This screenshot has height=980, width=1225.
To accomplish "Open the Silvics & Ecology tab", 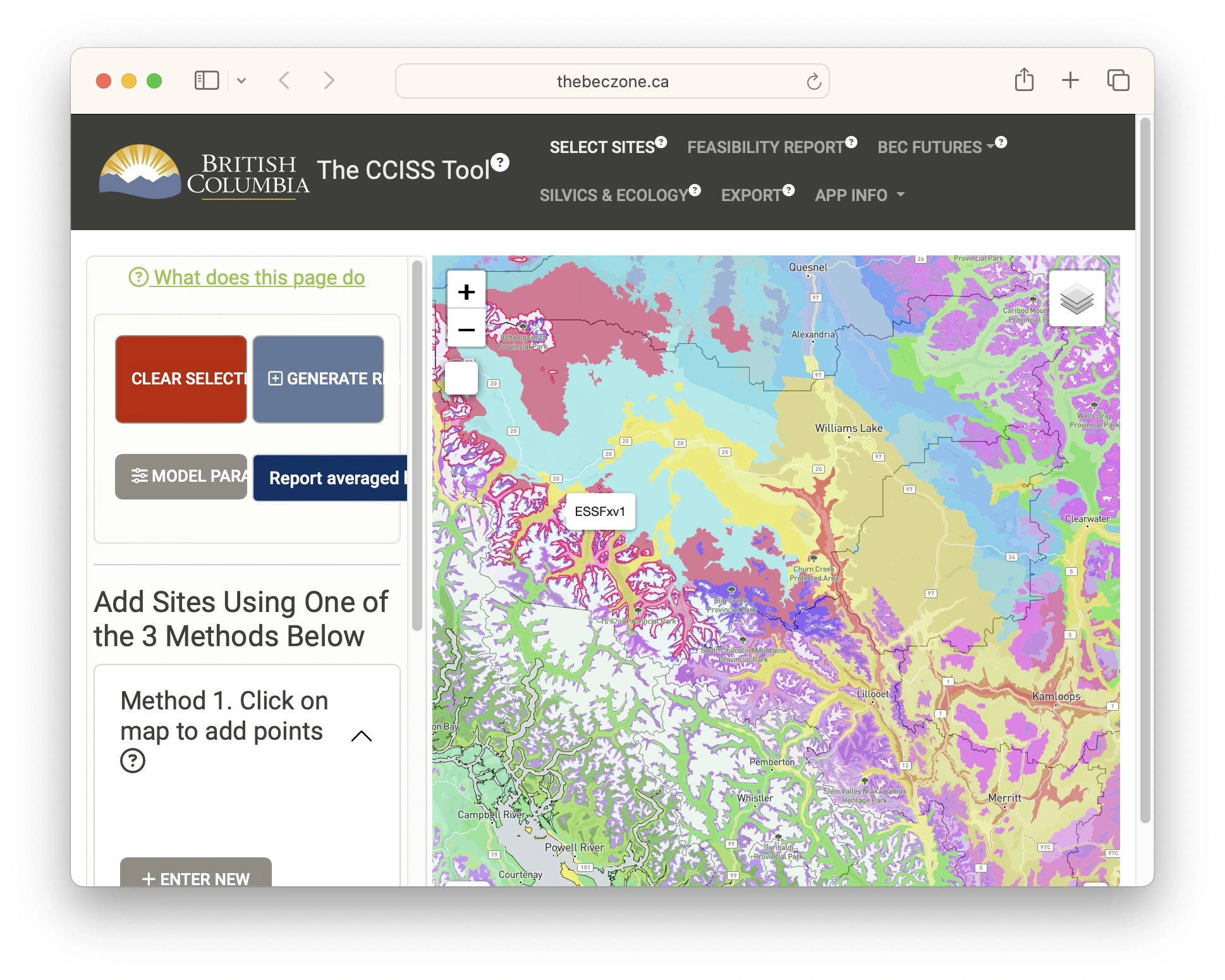I will 612,195.
